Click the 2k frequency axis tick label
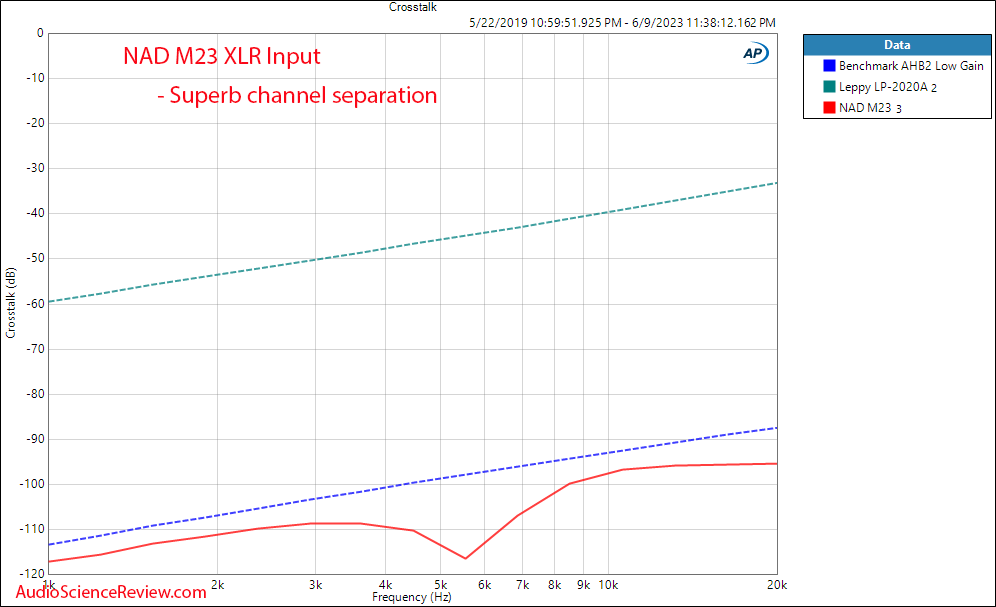Screen dimensions: 996x607 217,585
